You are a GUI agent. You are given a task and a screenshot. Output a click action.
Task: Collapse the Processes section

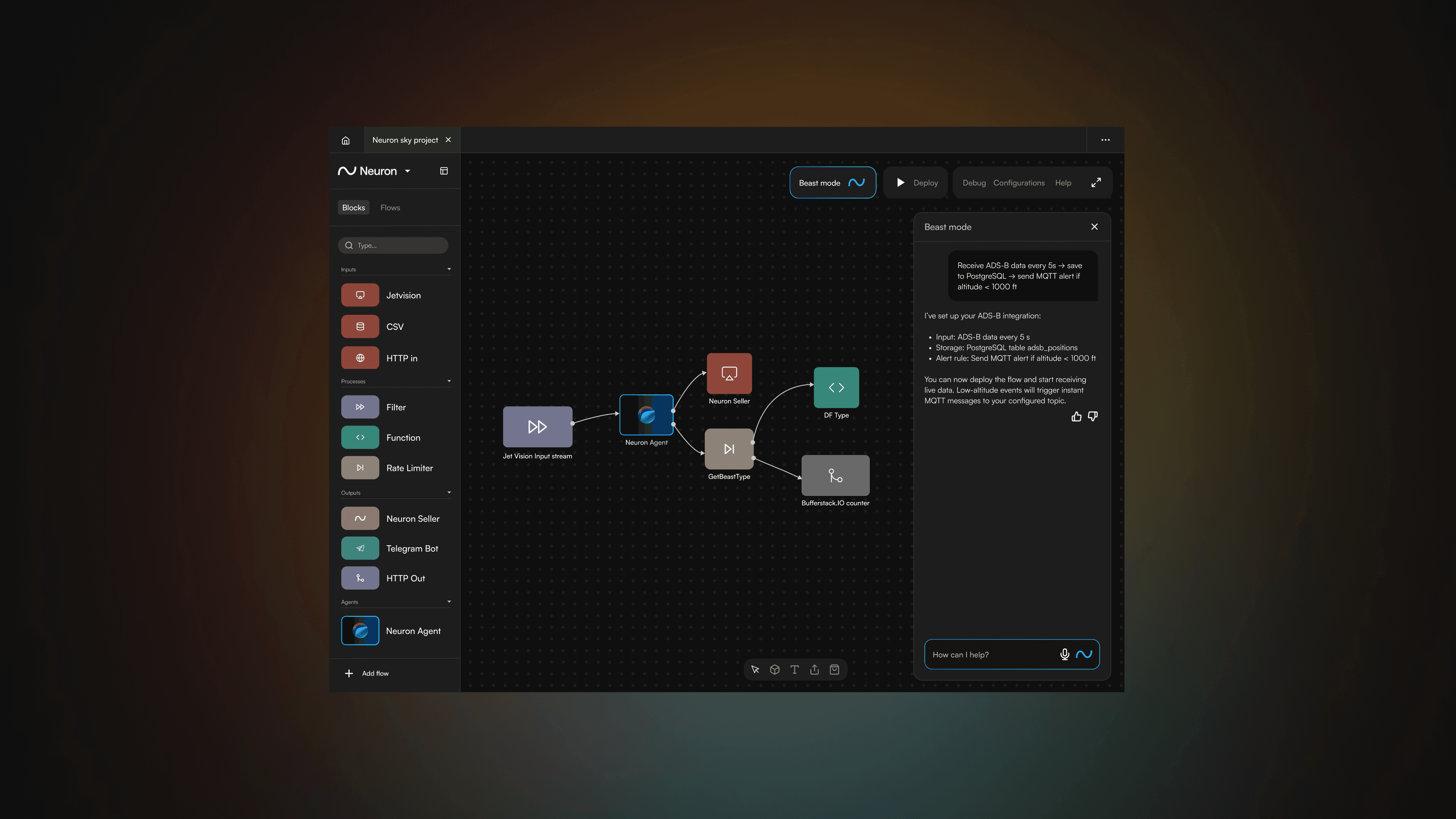(449, 381)
